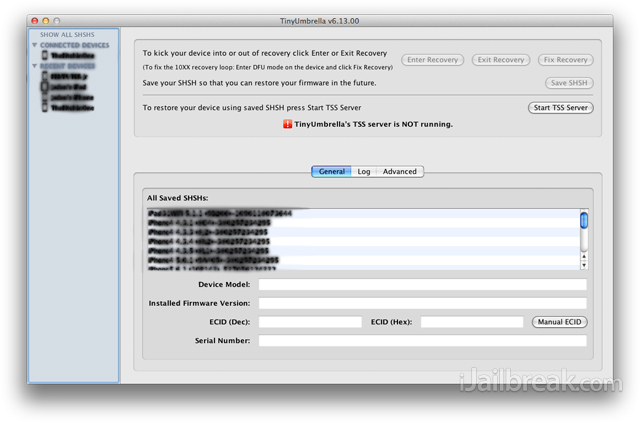Minimize the TinyUmbrella window
Image resolution: width=640 pixels, height=423 pixels.
46,21
